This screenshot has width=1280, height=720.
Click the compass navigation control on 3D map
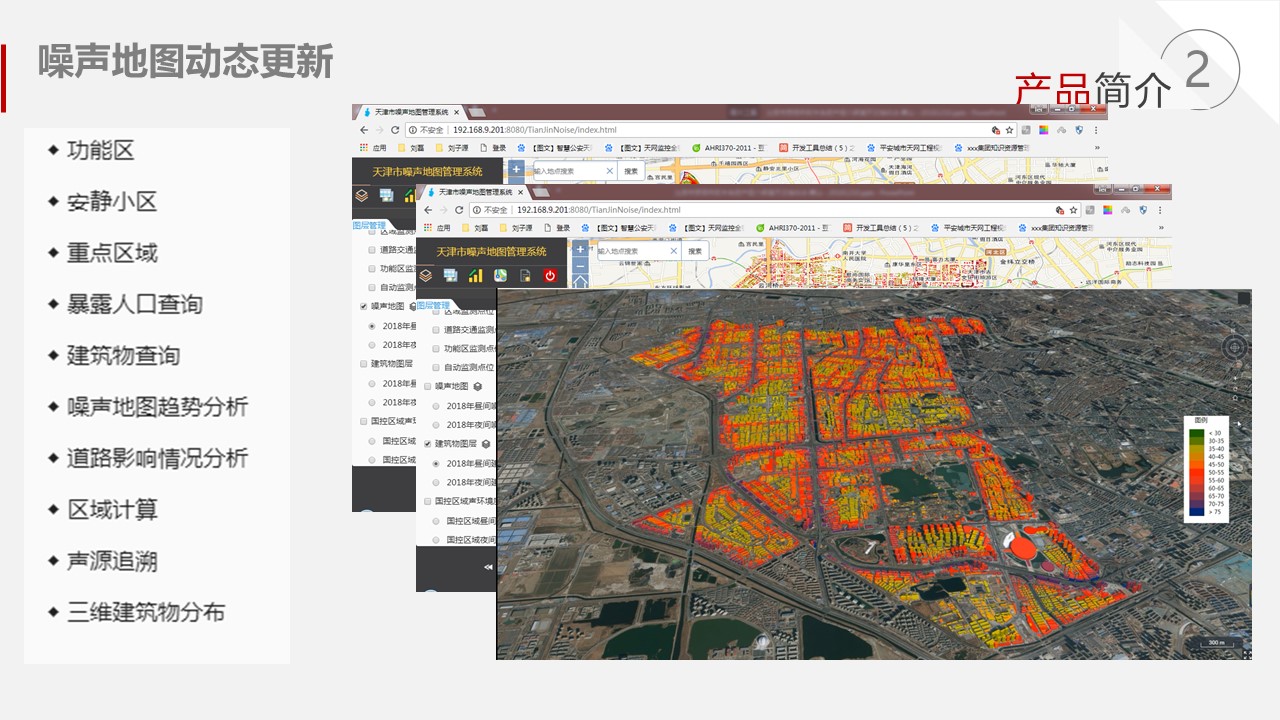click(1235, 348)
